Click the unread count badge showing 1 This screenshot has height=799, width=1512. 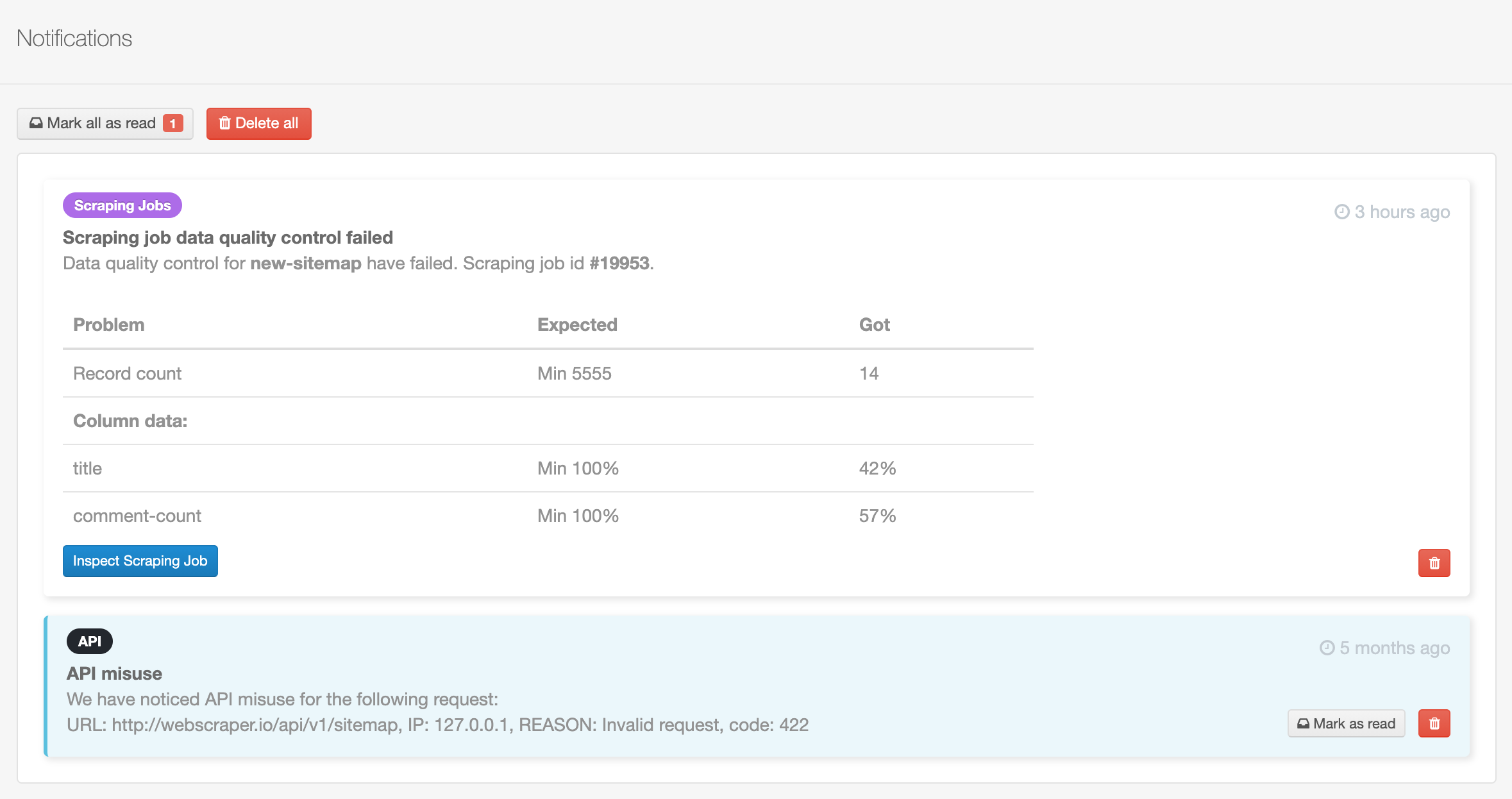point(172,123)
